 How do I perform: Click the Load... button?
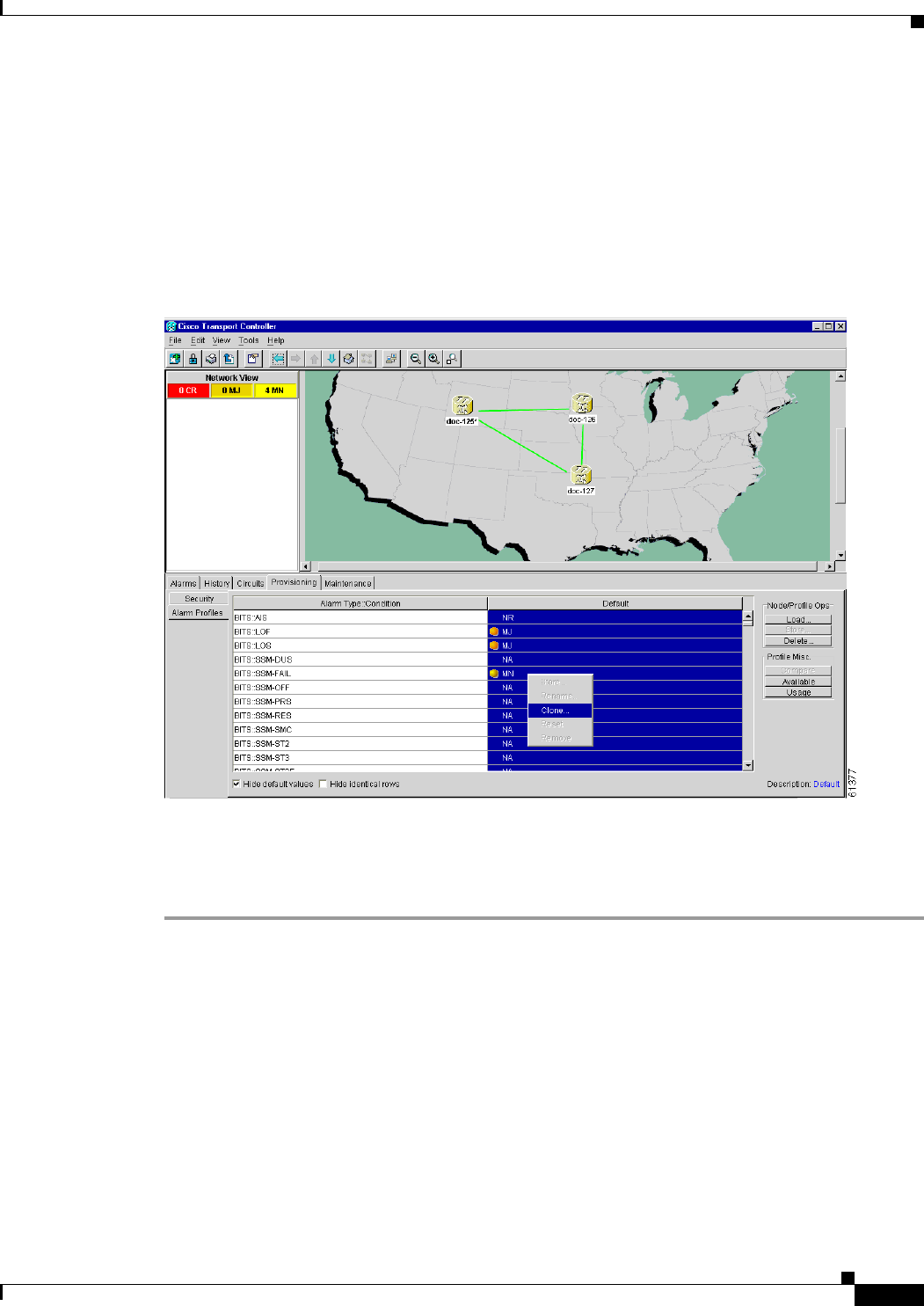tap(797, 620)
